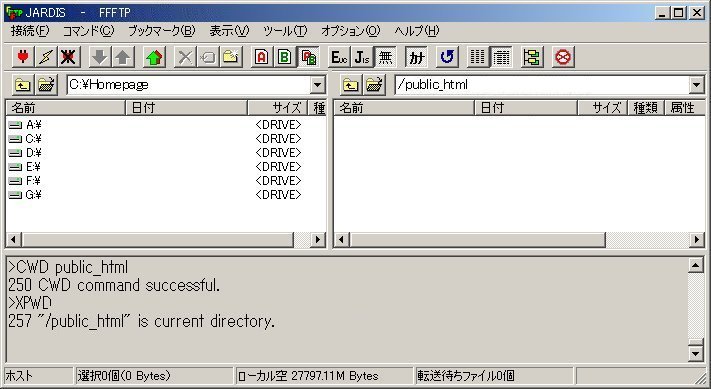The image size is (711, 389).
Task: Open remote path /public_html dropdown arrow
Action: coord(697,85)
